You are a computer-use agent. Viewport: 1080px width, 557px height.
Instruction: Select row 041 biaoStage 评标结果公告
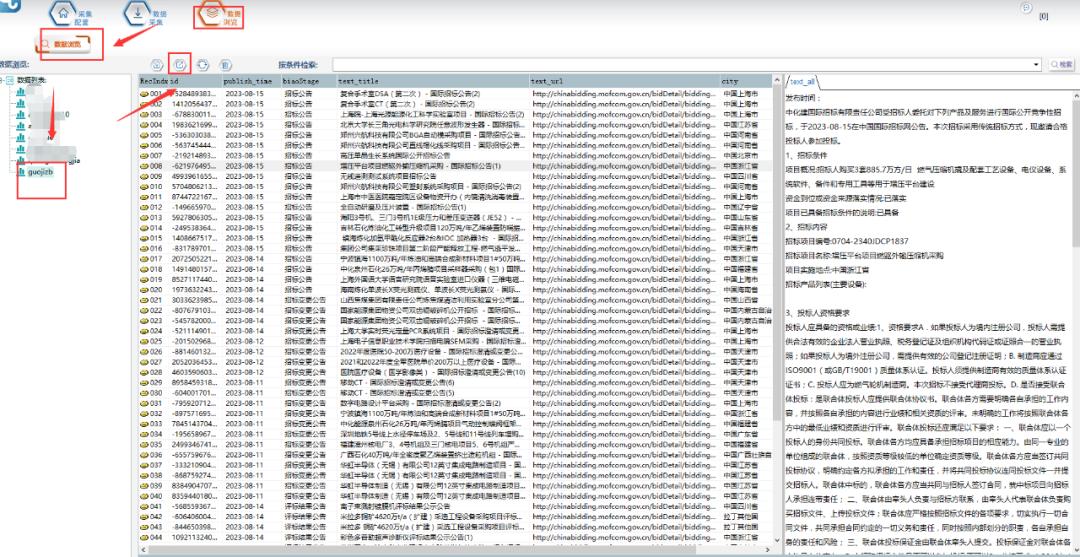[x=304, y=507]
